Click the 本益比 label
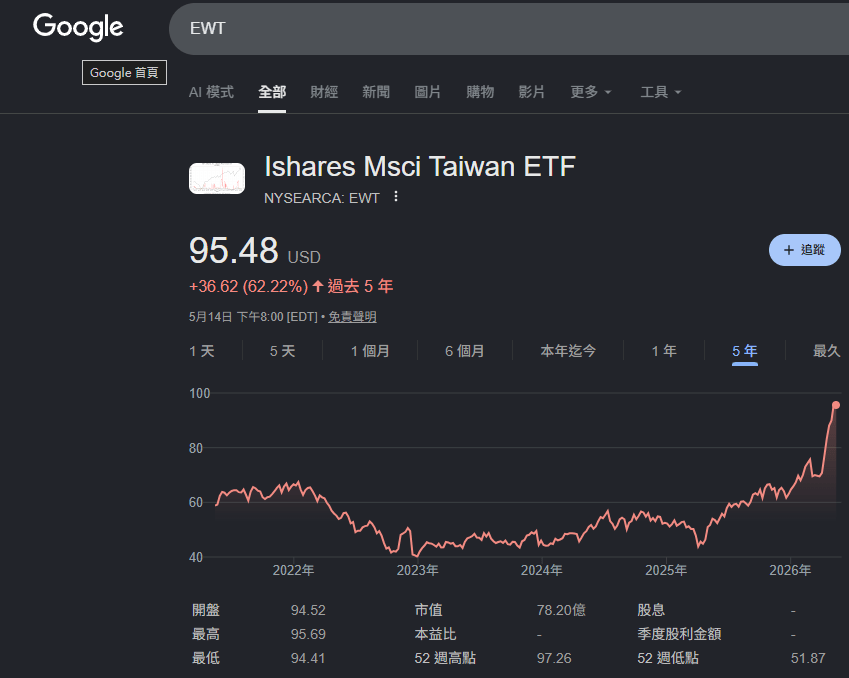The height and width of the screenshot is (678, 849). pos(435,634)
